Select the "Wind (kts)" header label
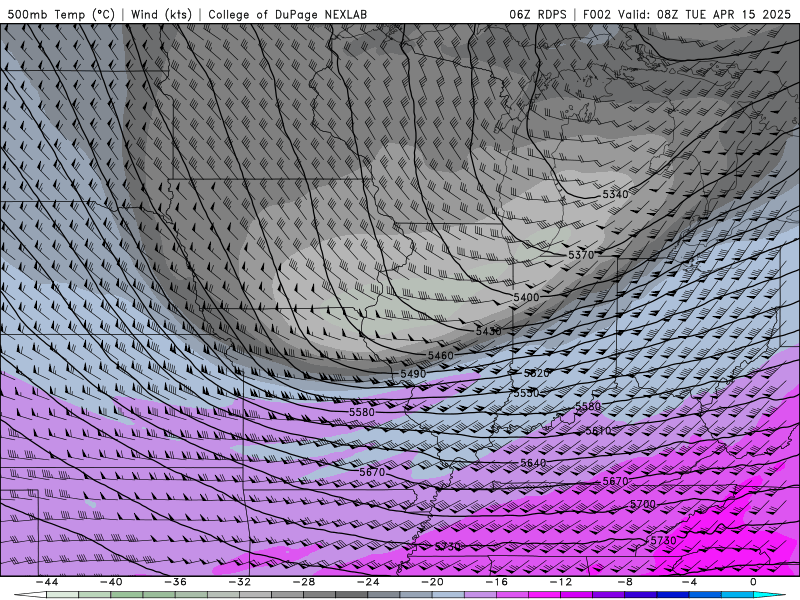 point(161,14)
